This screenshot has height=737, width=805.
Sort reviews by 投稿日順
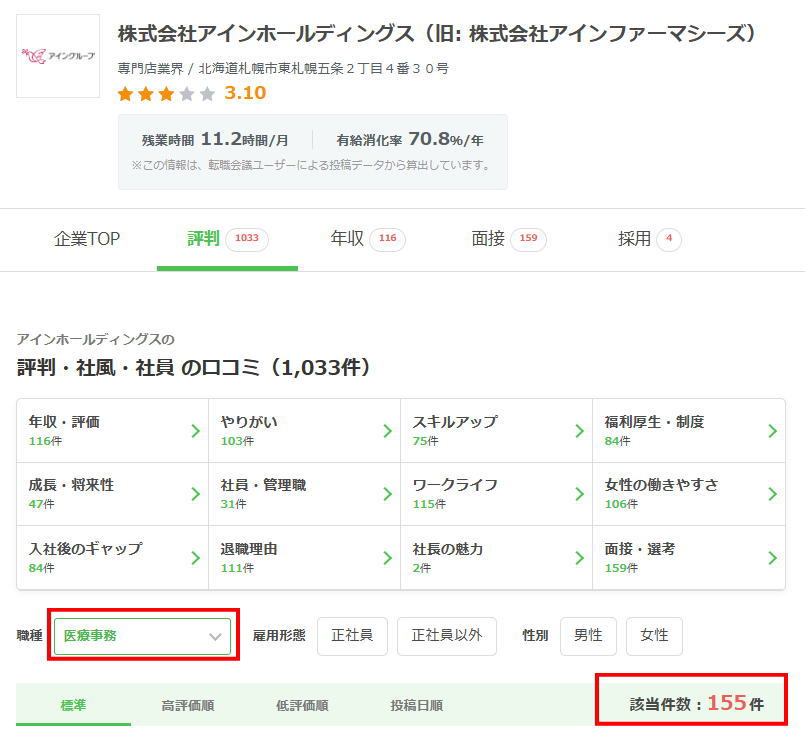(x=416, y=705)
